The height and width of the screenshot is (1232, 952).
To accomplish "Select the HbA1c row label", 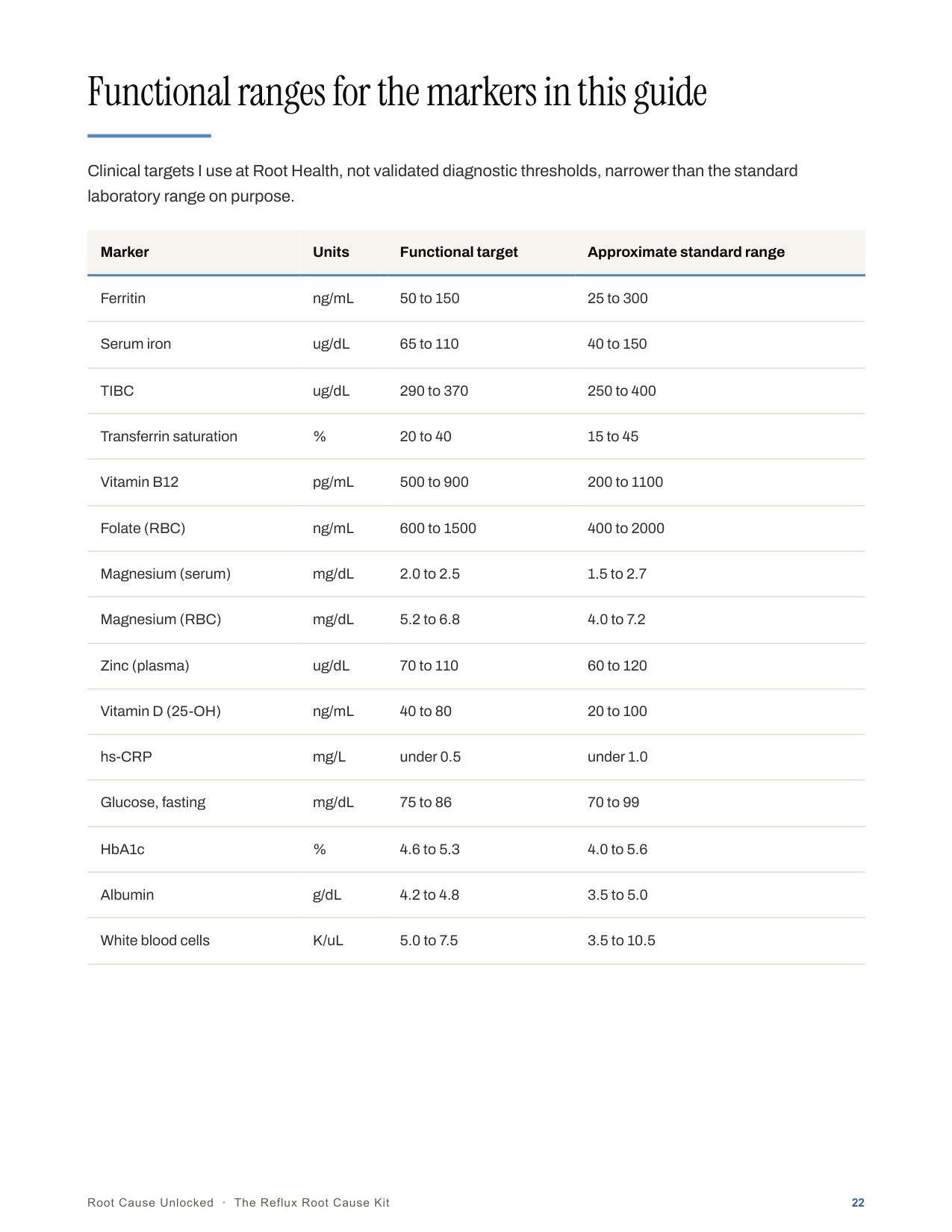I will (122, 850).
